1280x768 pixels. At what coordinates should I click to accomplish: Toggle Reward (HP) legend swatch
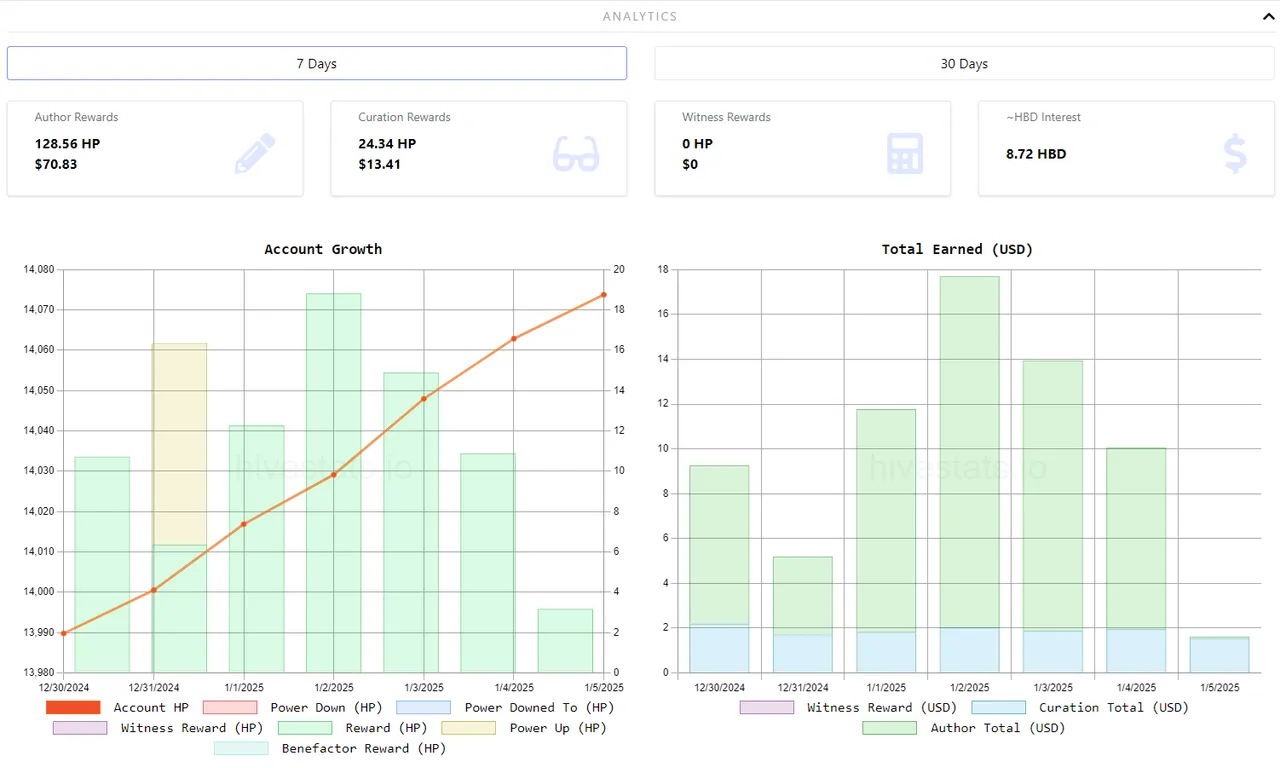(x=305, y=728)
